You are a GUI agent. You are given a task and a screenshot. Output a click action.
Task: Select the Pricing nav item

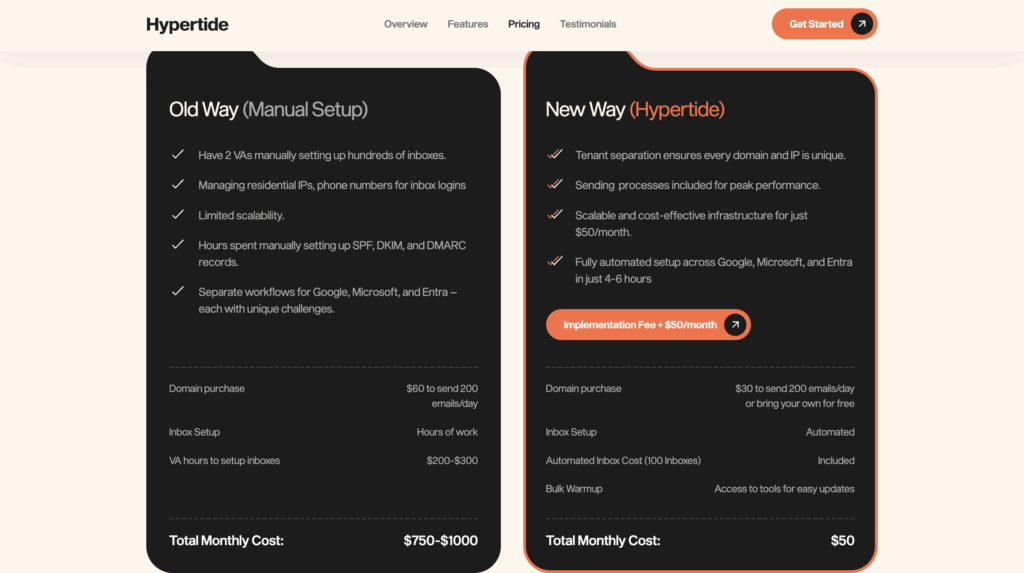(x=524, y=24)
